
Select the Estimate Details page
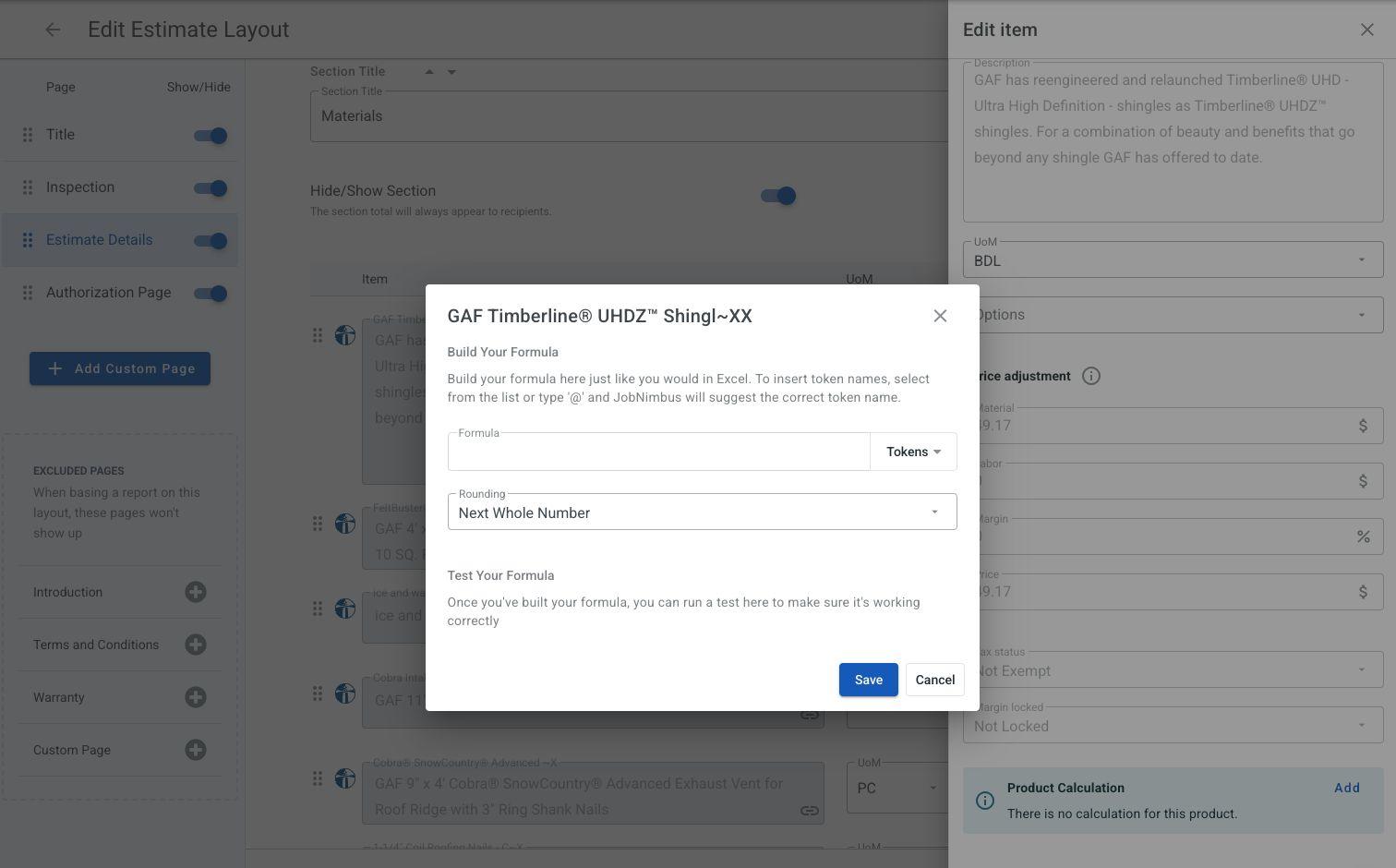(x=100, y=240)
